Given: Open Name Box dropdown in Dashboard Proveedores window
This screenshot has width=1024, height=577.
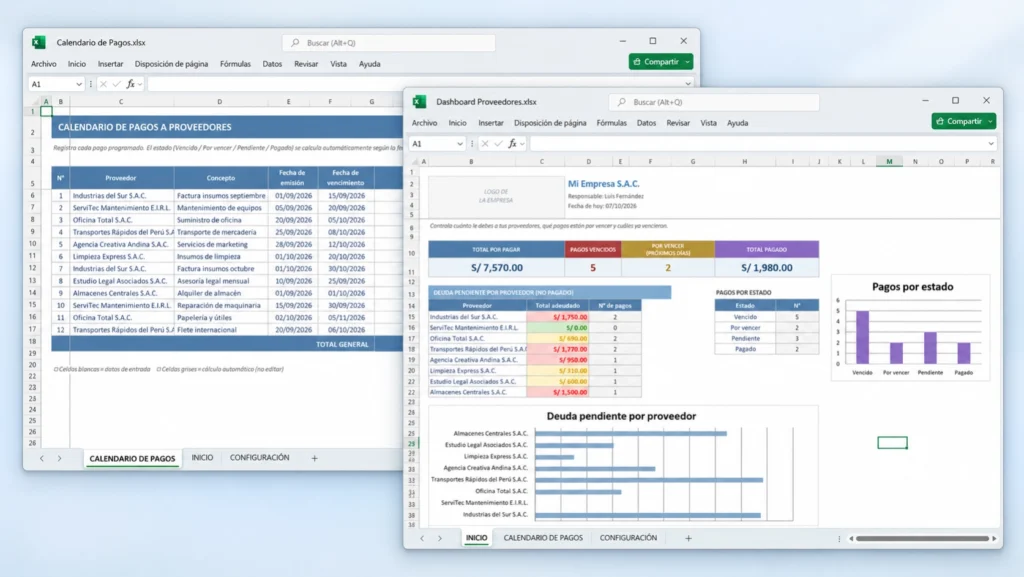Looking at the screenshot, I should coord(460,144).
